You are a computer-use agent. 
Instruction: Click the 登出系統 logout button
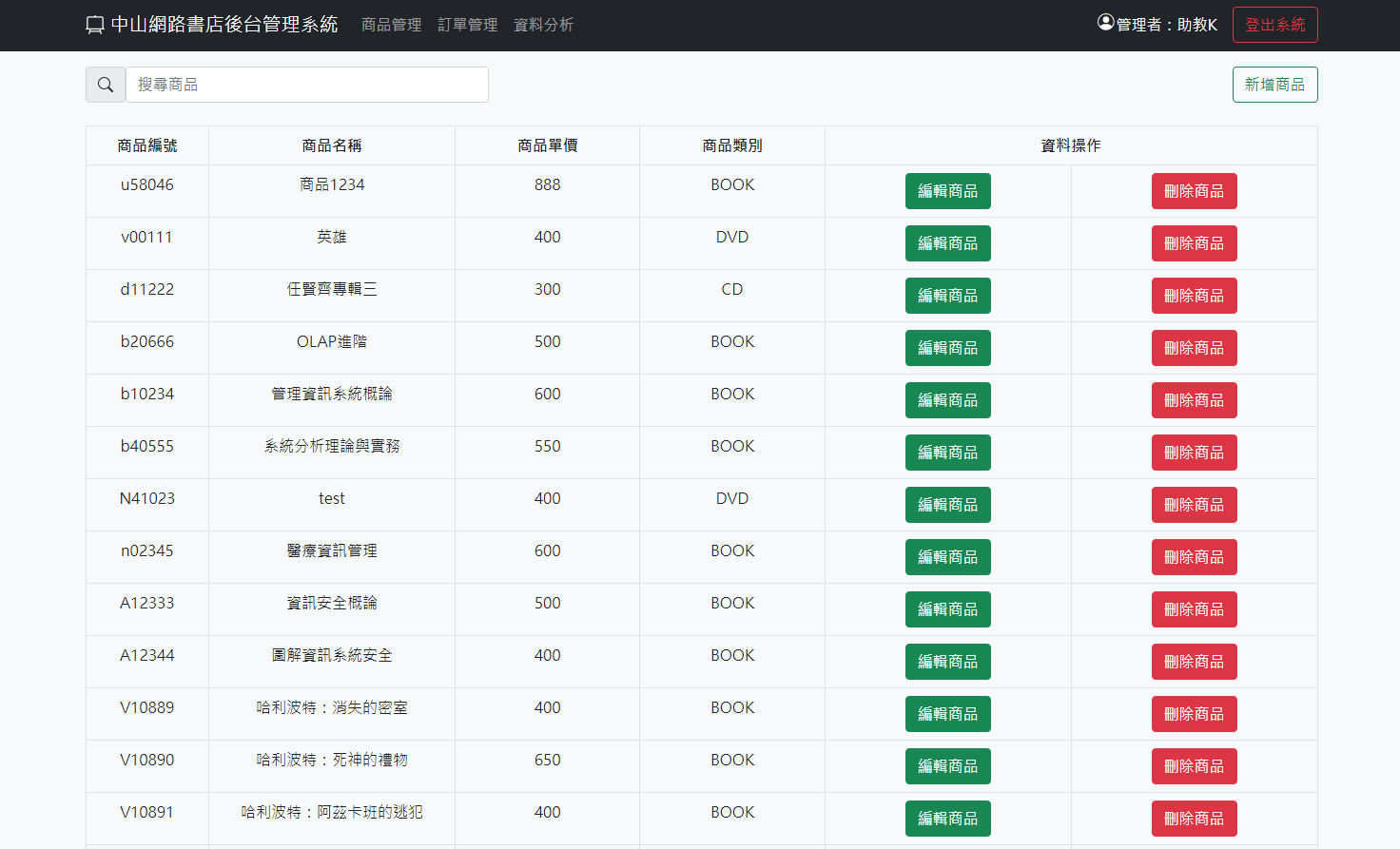(x=1274, y=25)
